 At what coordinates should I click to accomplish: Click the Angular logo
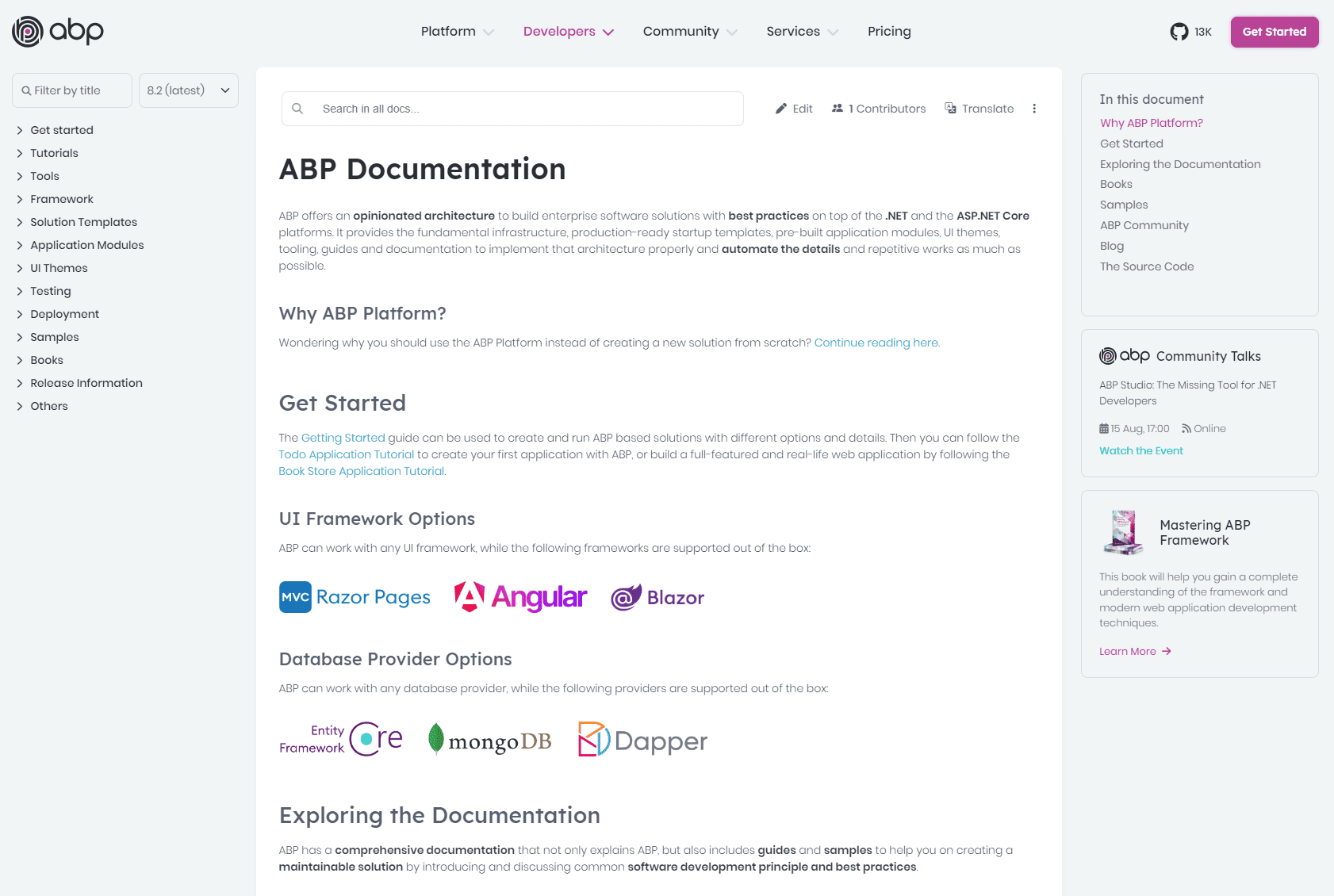(x=520, y=597)
